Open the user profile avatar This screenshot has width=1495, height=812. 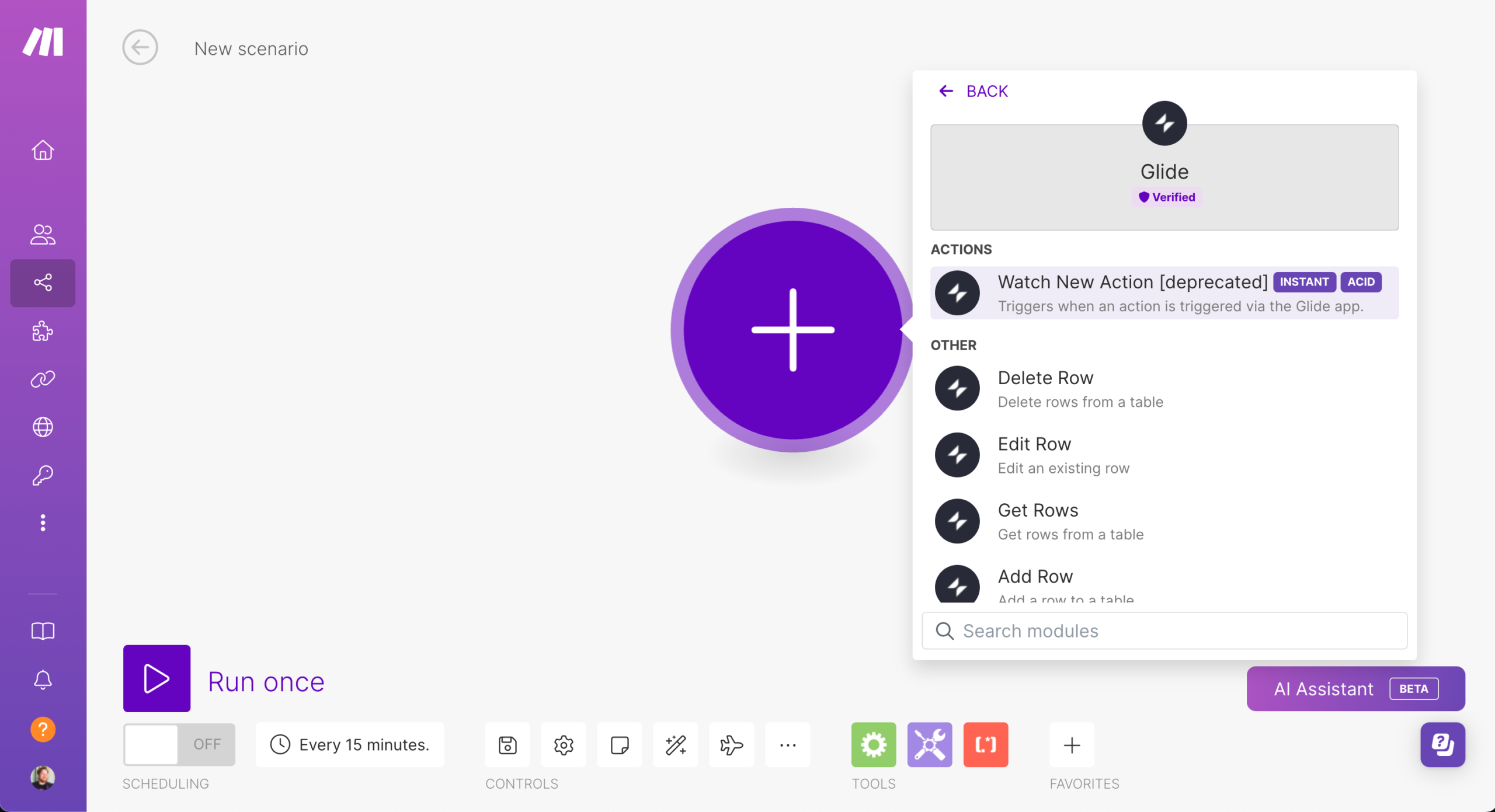pyautogui.click(x=43, y=778)
